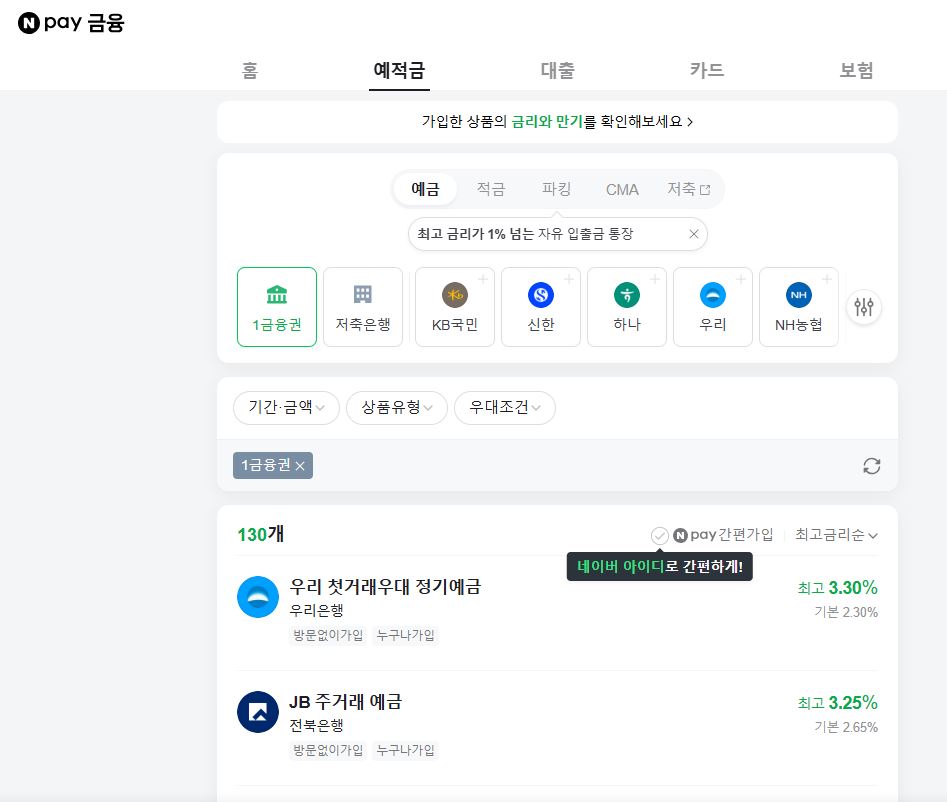Click the 우리은행 logo thumbnail
The width and height of the screenshot is (947, 802).
click(x=258, y=597)
